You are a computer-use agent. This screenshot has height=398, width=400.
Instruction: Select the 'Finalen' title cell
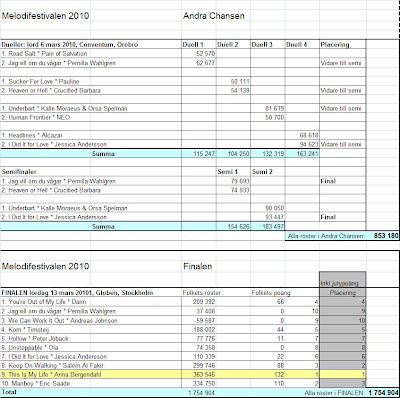click(198, 266)
